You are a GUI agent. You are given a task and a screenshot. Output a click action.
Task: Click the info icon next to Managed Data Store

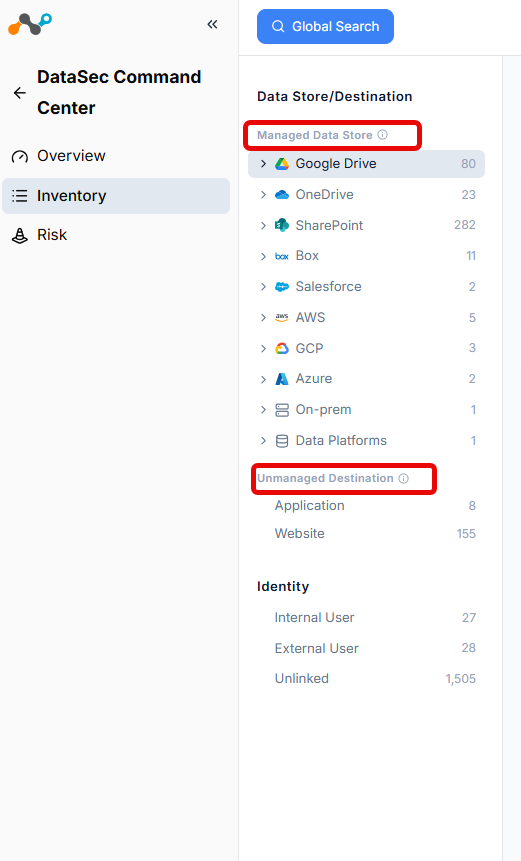pos(383,135)
